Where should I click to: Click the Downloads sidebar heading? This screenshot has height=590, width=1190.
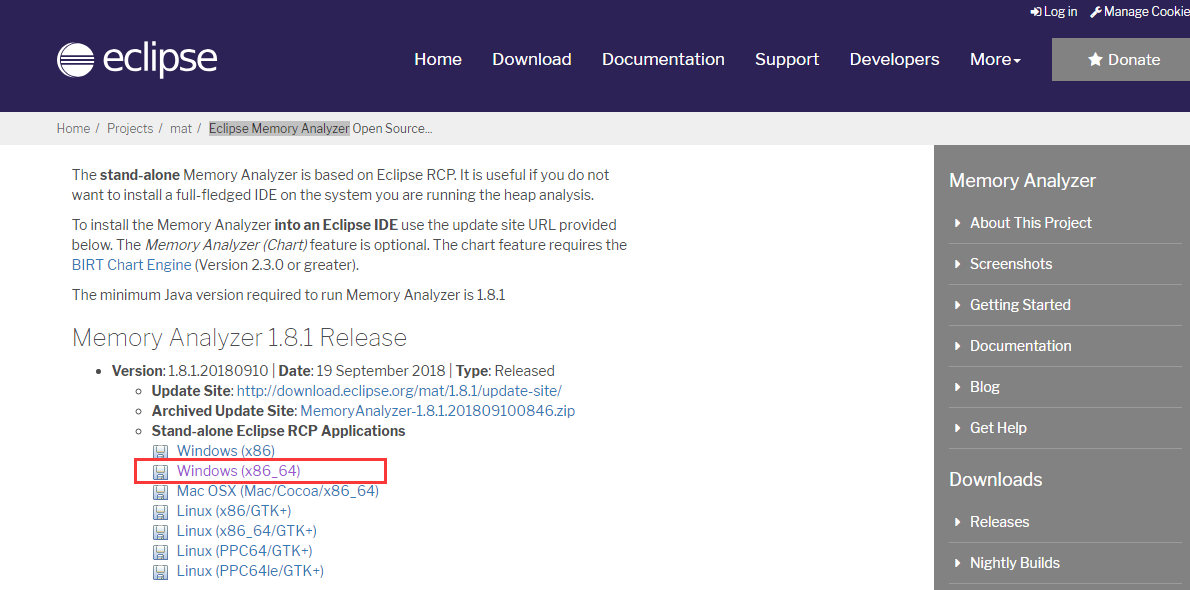pyautogui.click(x=995, y=479)
